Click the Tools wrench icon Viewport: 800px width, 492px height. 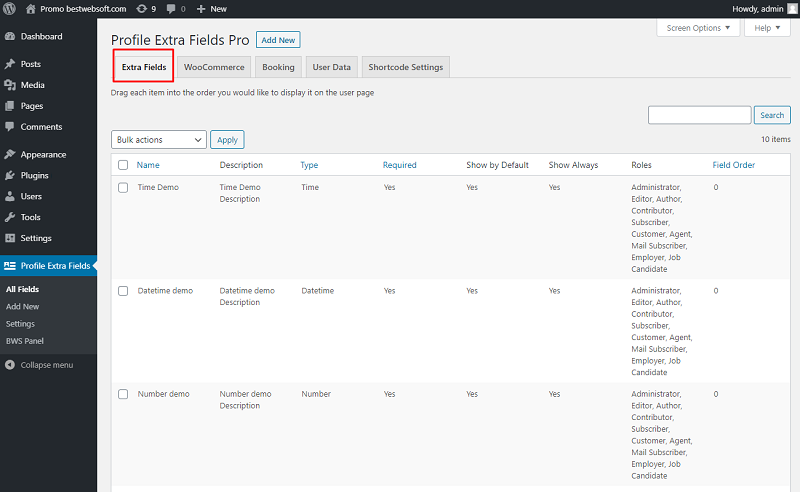click(10, 217)
